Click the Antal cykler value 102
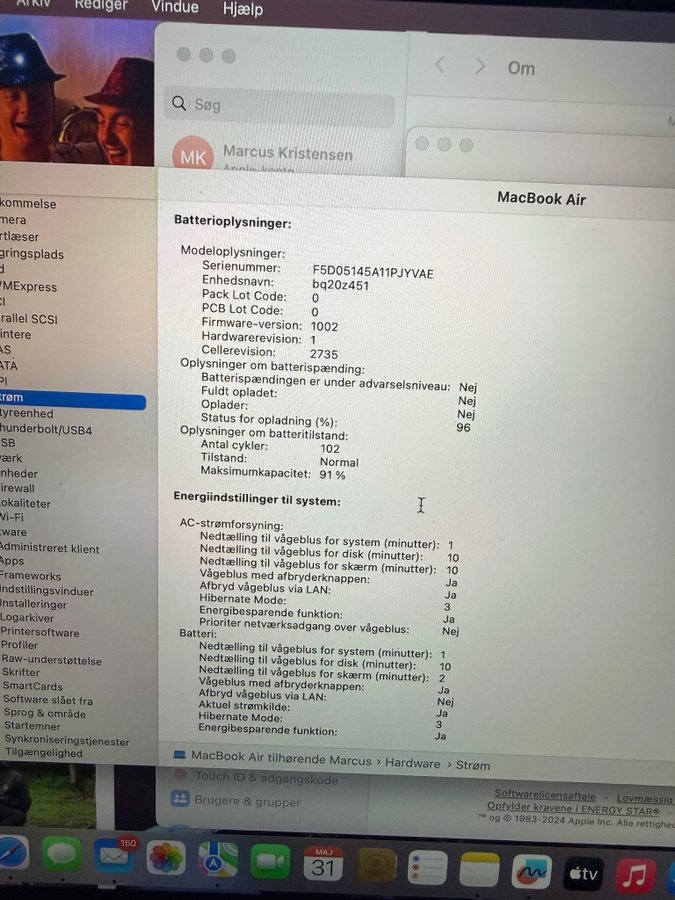Screen dimensions: 675x900 tap(330, 448)
